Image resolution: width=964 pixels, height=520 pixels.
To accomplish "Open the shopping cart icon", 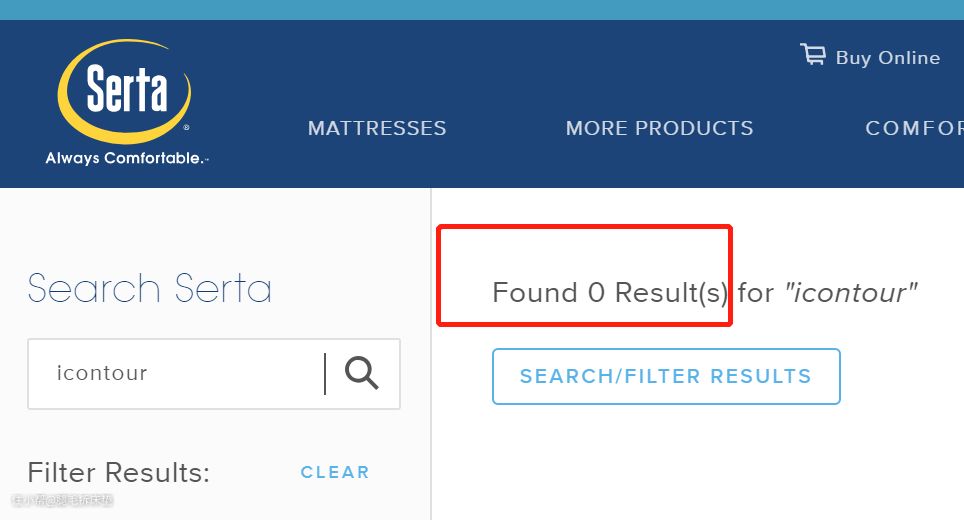I will pos(813,55).
